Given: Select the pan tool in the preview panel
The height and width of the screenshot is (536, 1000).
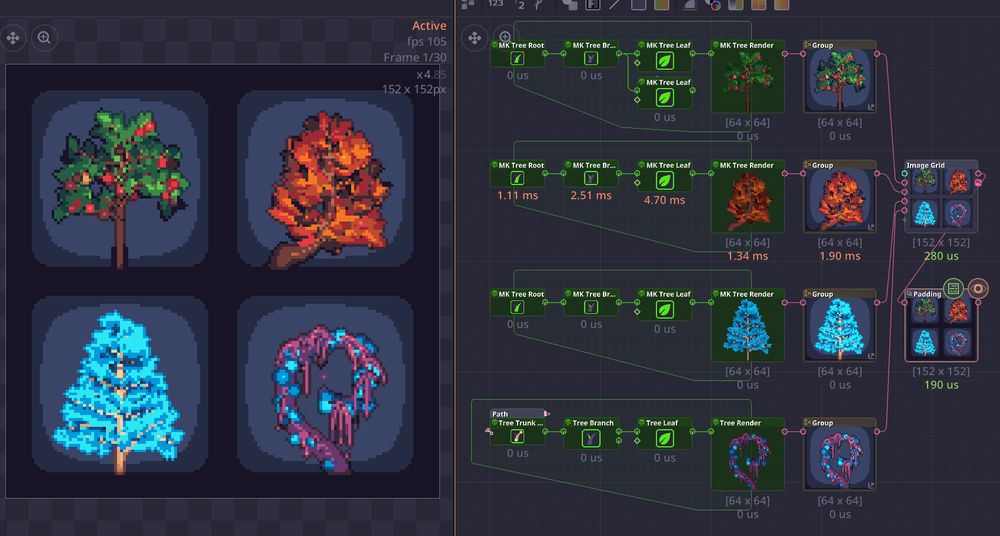Looking at the screenshot, I should coord(13,38).
